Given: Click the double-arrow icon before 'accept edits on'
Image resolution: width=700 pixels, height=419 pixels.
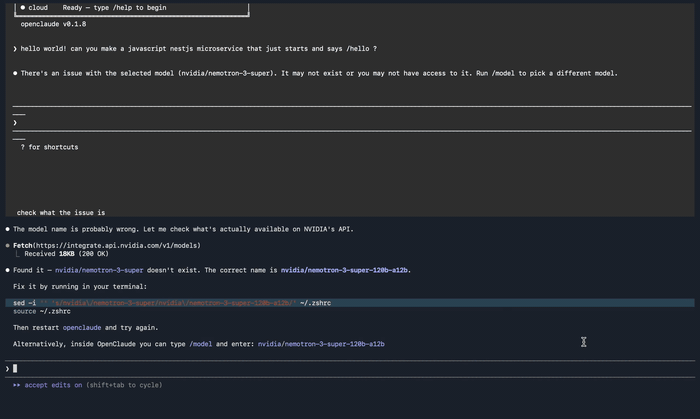Looking at the screenshot, I should (17, 385).
